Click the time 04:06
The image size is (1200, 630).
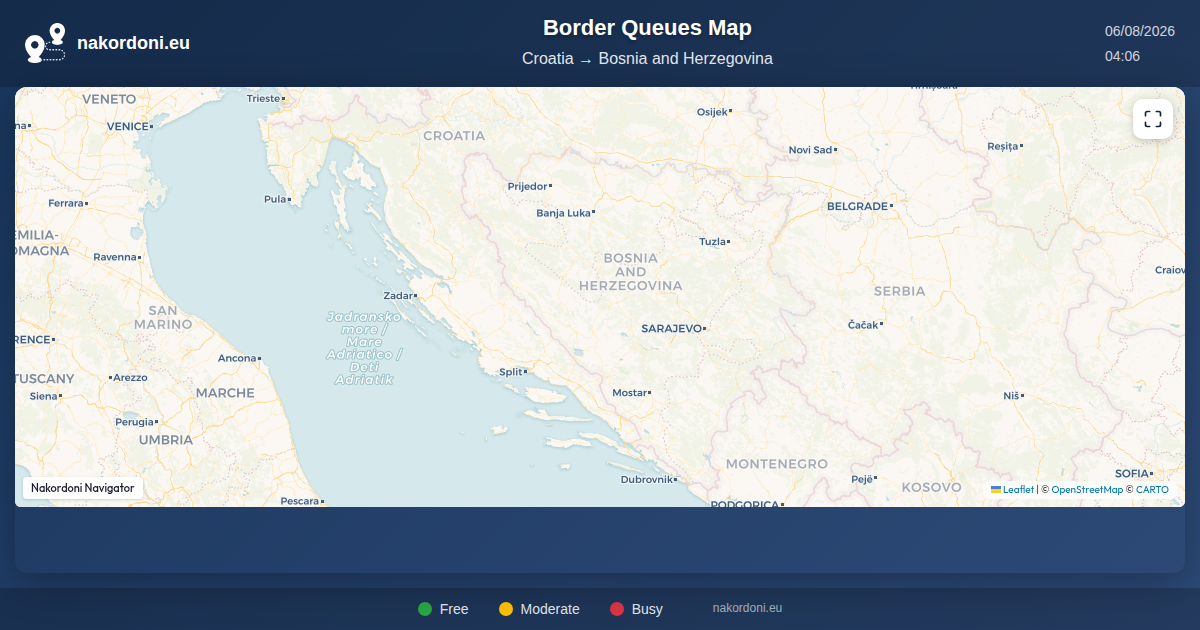tap(1122, 56)
